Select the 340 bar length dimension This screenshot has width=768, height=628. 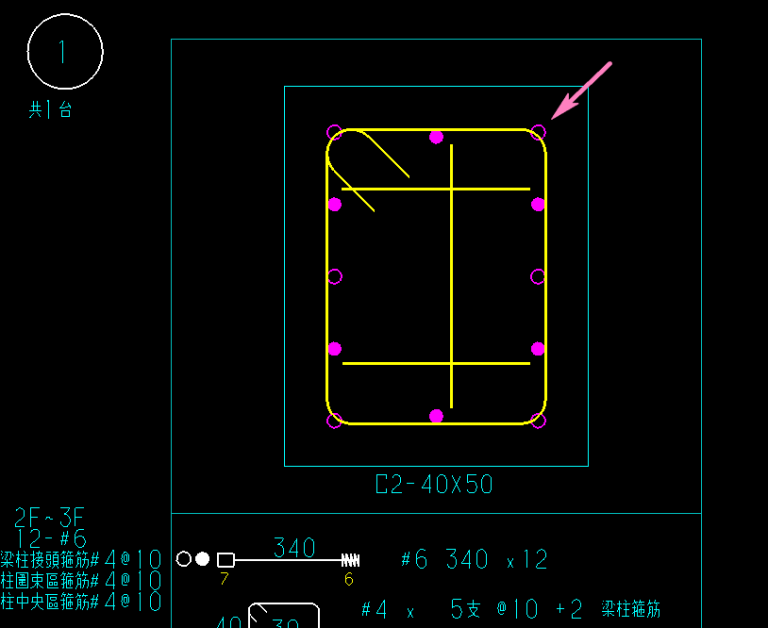coord(294,548)
